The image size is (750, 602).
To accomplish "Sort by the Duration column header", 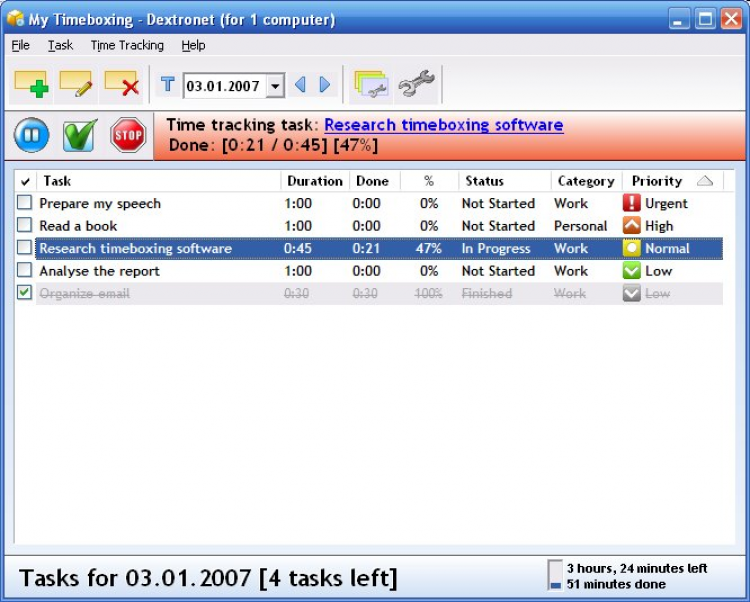I will [315, 181].
